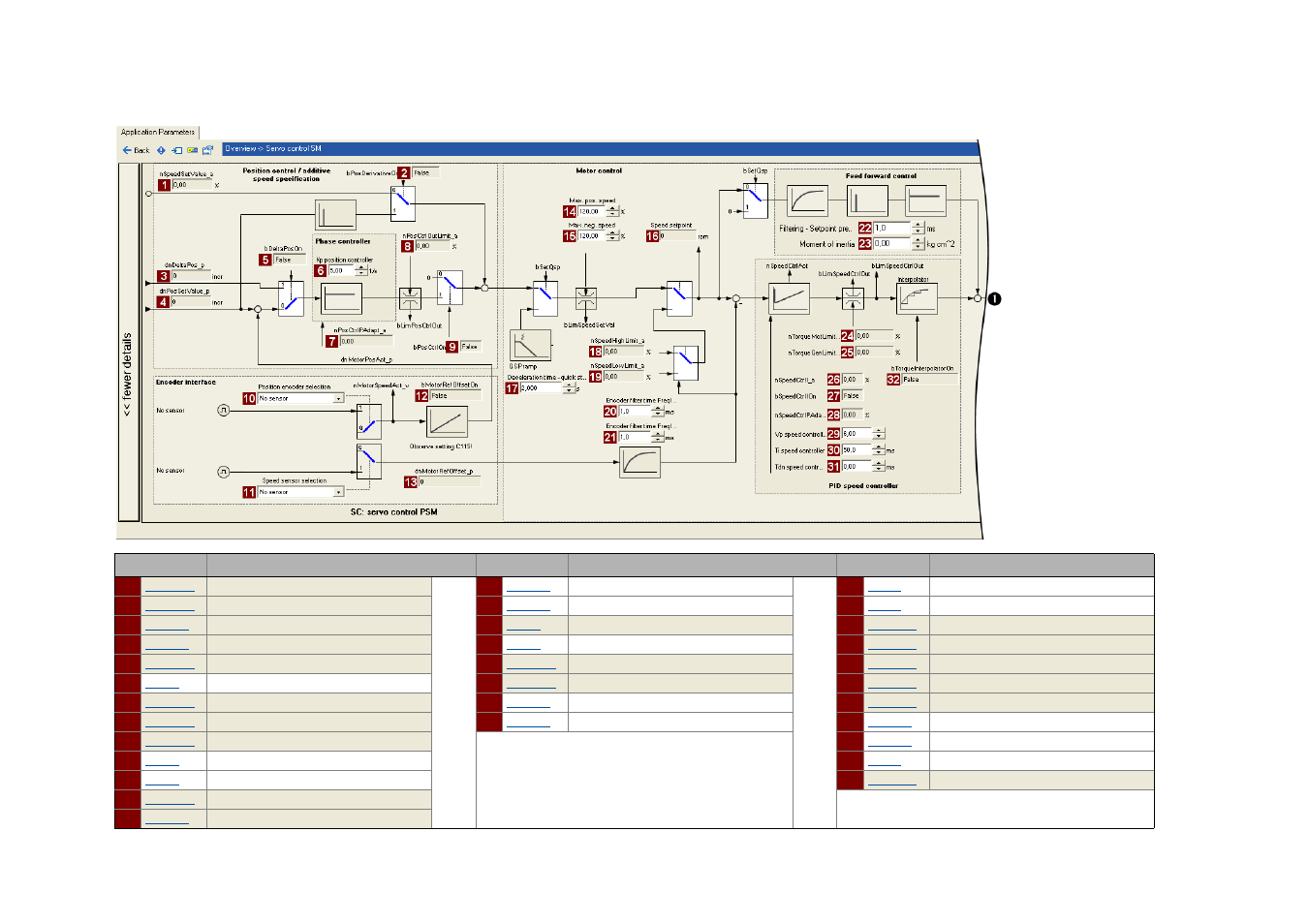Open the derivative block in Position control
Viewport: 1308px width, 924px height.
click(335, 215)
